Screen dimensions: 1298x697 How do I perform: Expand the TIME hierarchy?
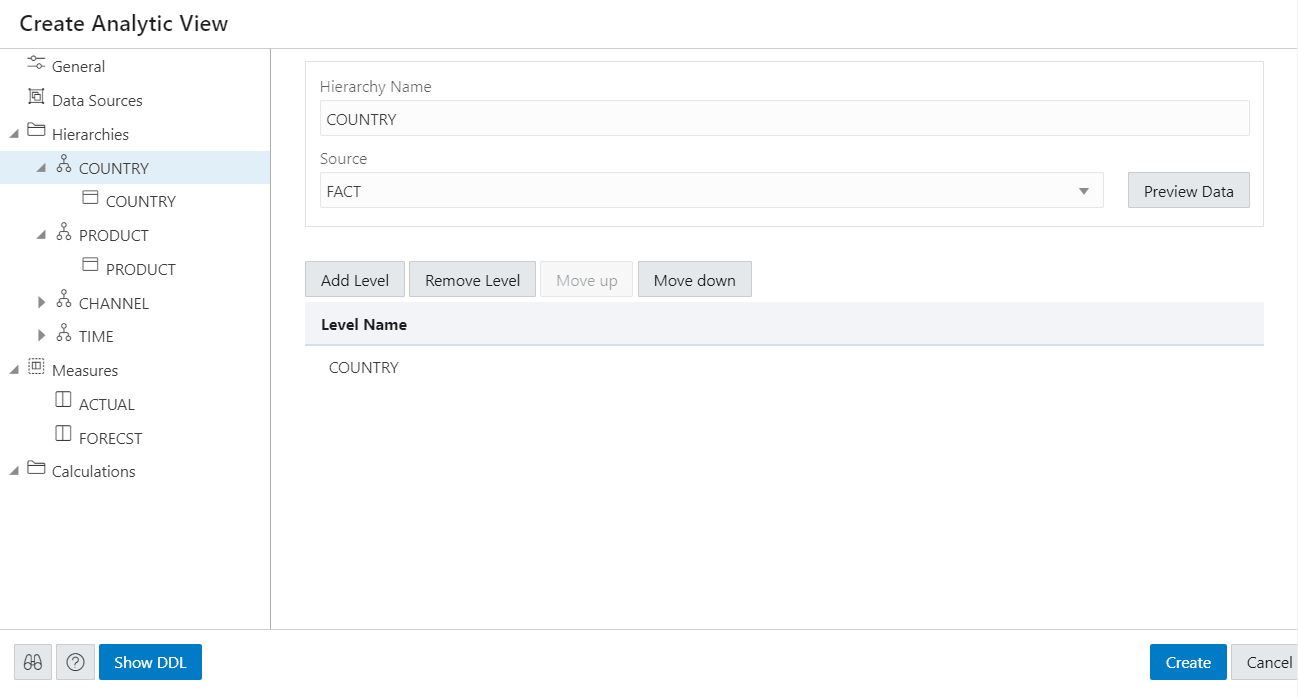(x=41, y=335)
